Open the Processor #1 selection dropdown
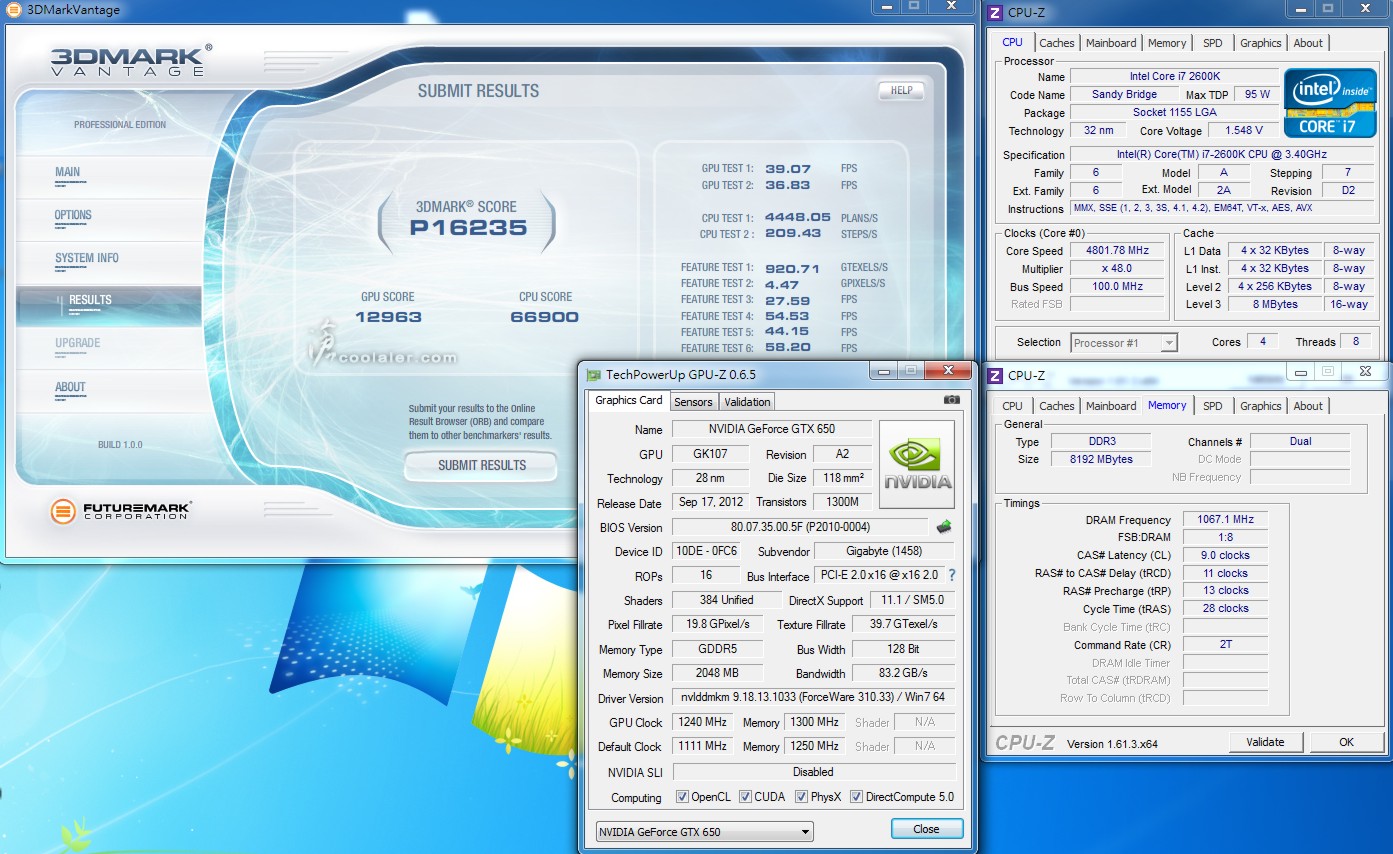1393x854 pixels. click(1124, 342)
